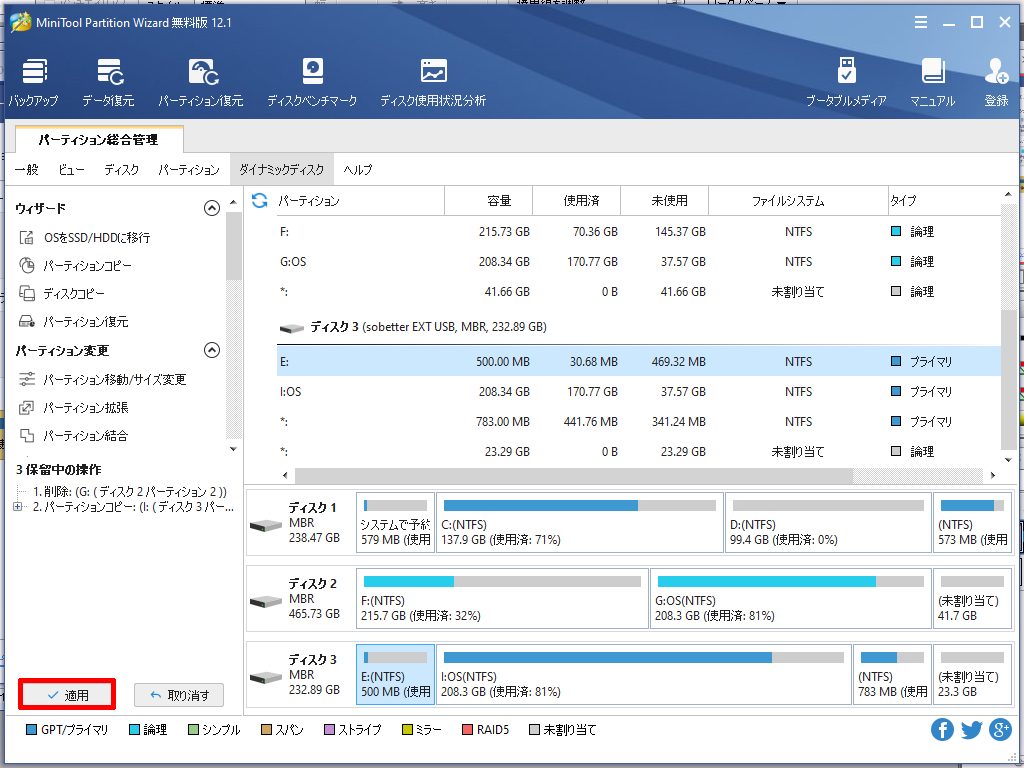Screen dimensions: 1024x768
Task: Select ディスク 2 icon in disk map
Action: (265, 601)
